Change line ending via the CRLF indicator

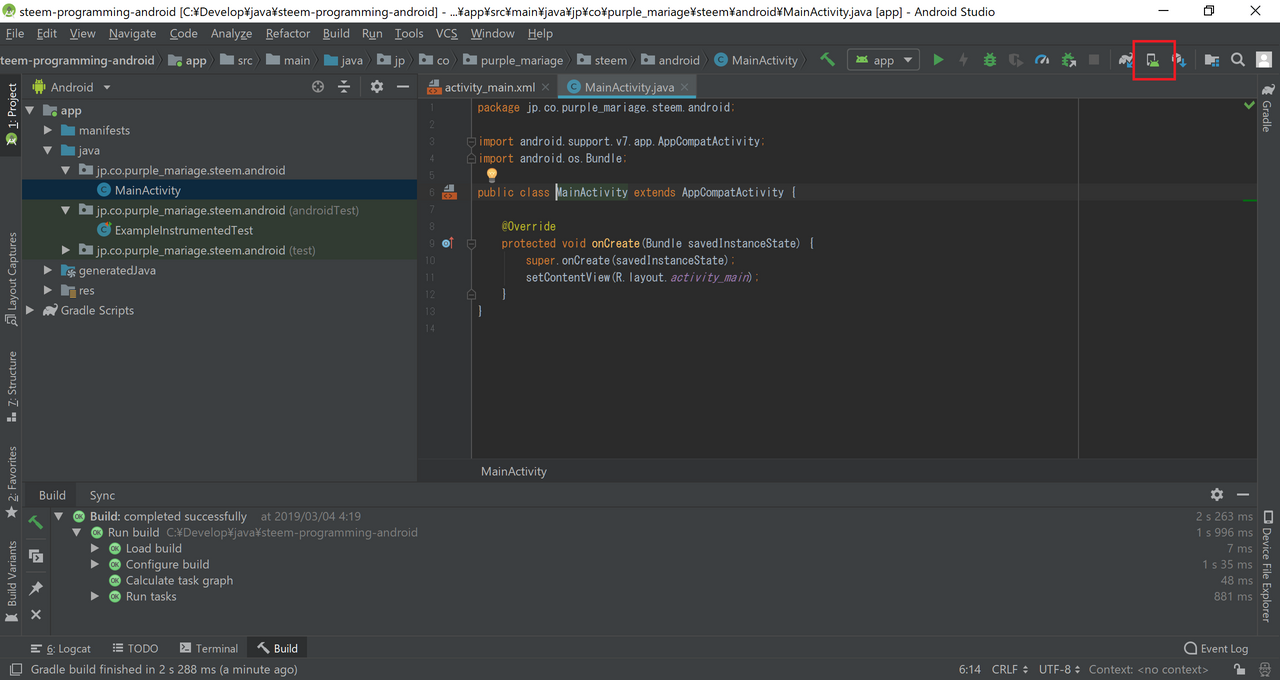click(1005, 669)
